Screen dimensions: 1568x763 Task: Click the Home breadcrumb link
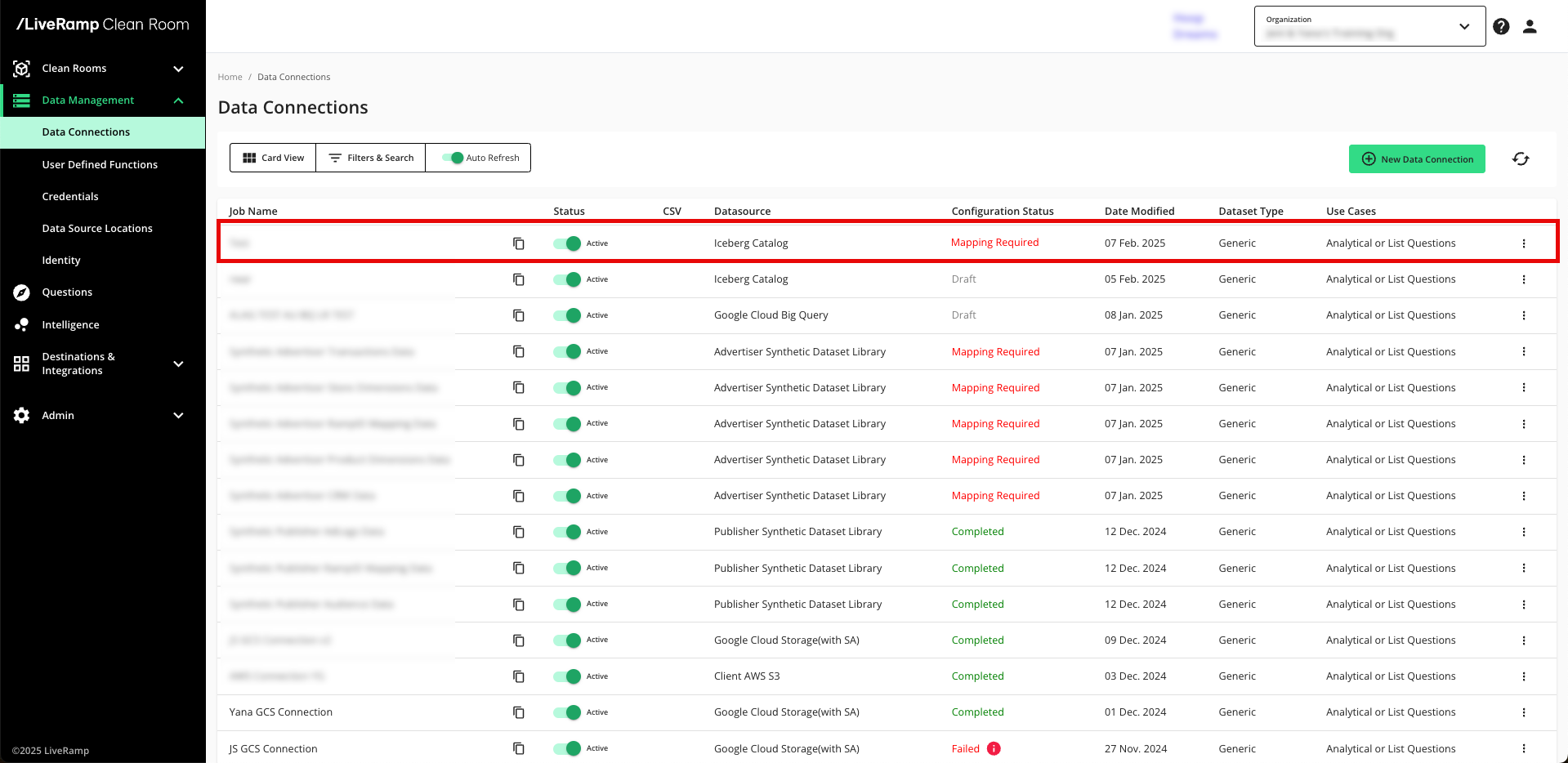(x=230, y=77)
